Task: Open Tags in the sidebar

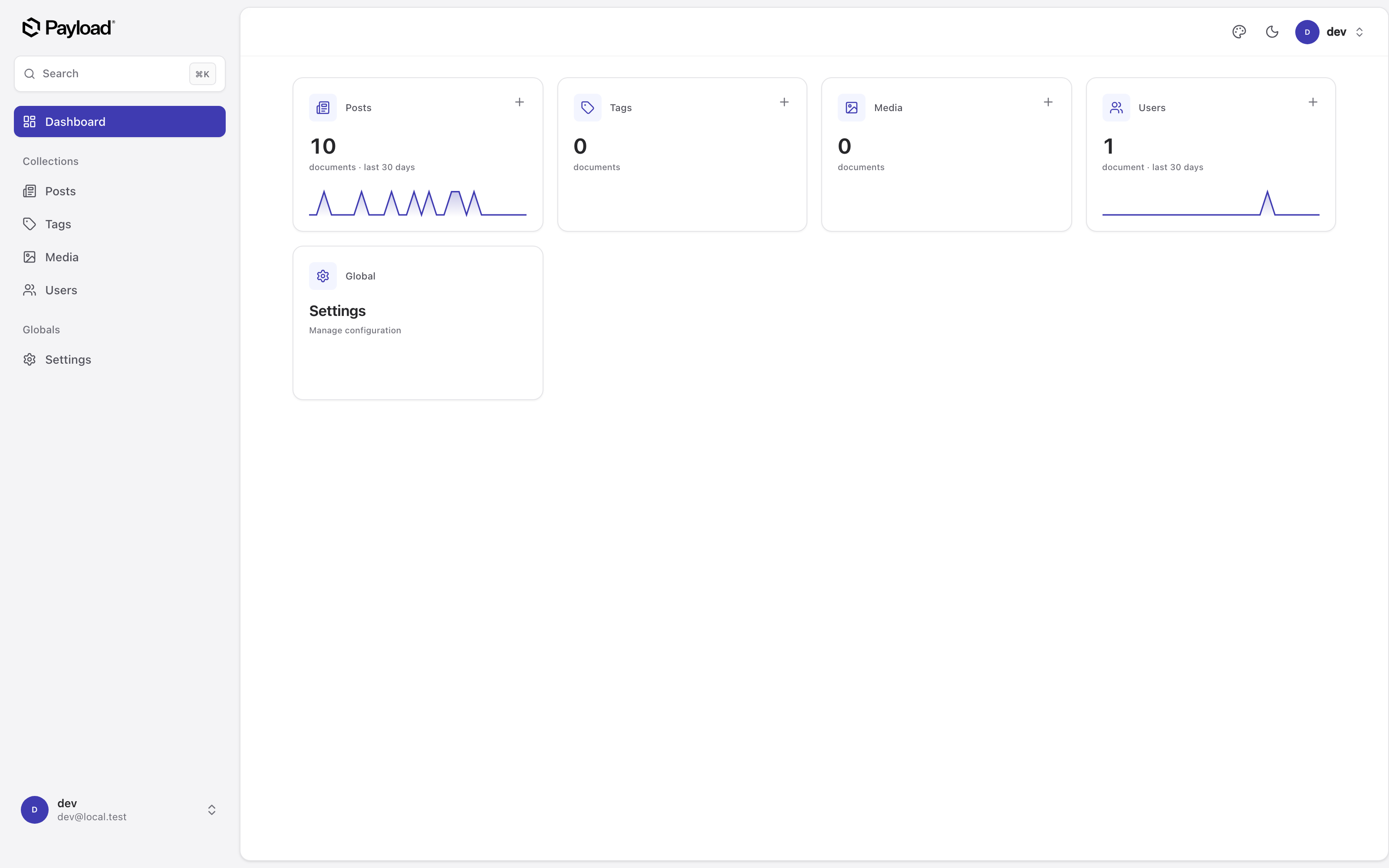Action: (119, 224)
